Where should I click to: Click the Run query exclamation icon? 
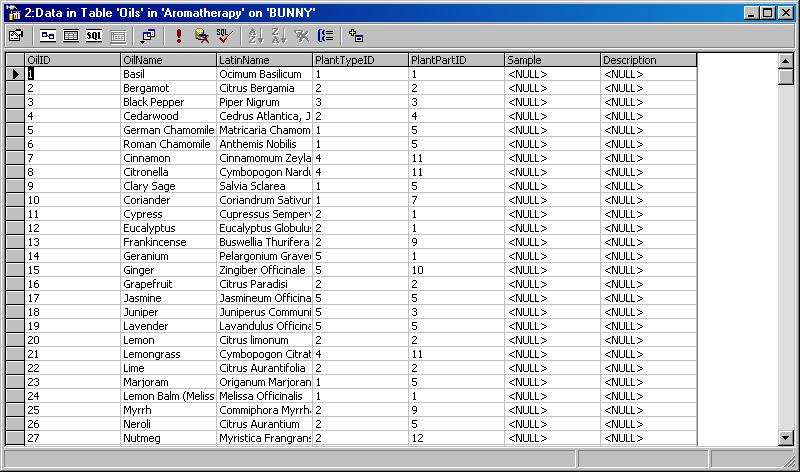click(x=178, y=35)
